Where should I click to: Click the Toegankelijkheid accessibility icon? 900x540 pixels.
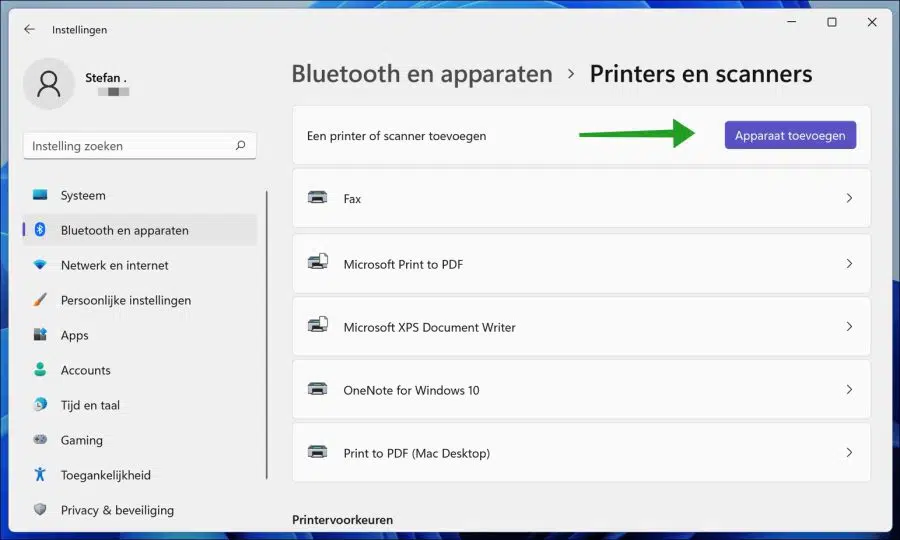click(40, 475)
